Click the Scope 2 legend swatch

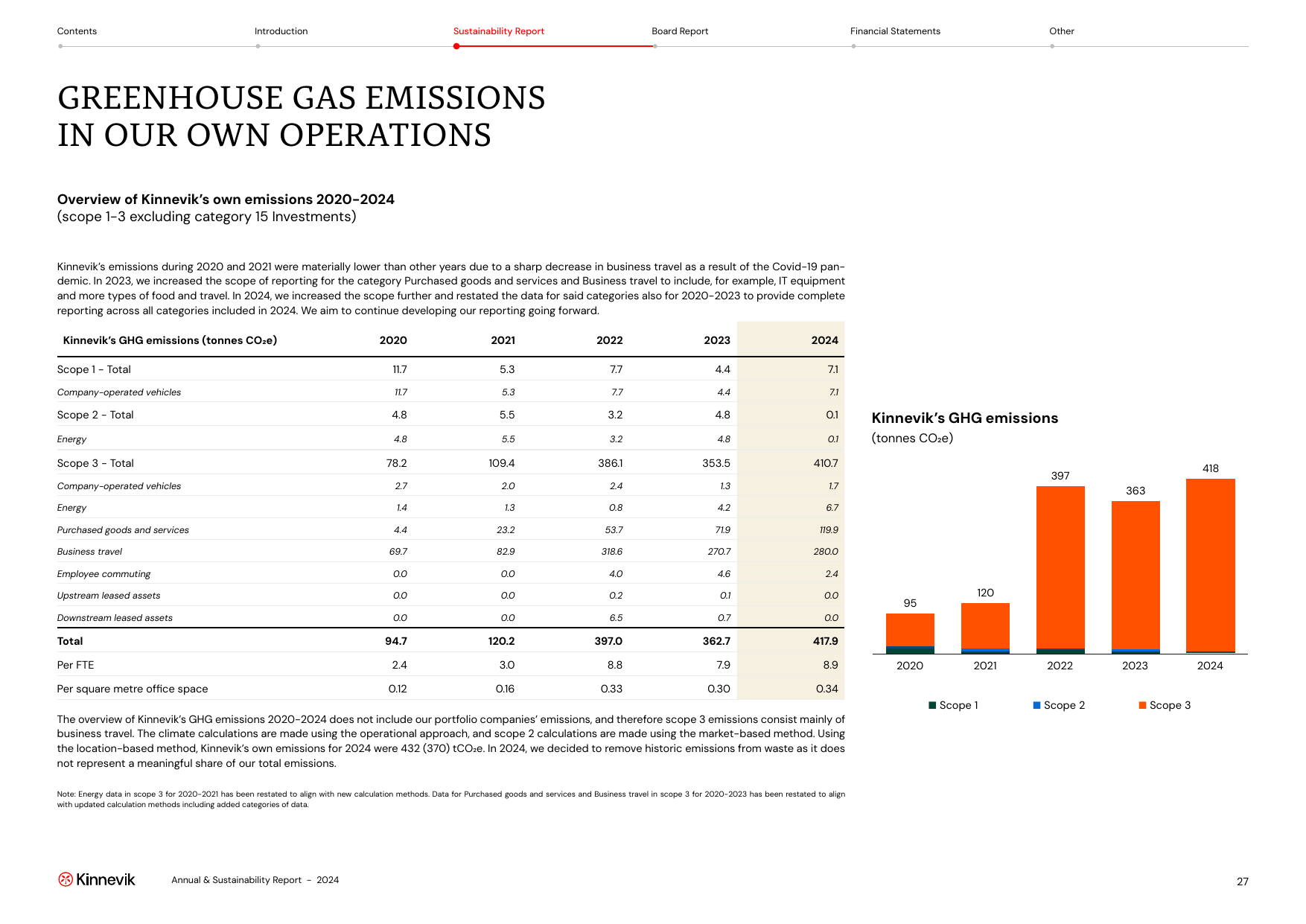pos(1036,705)
